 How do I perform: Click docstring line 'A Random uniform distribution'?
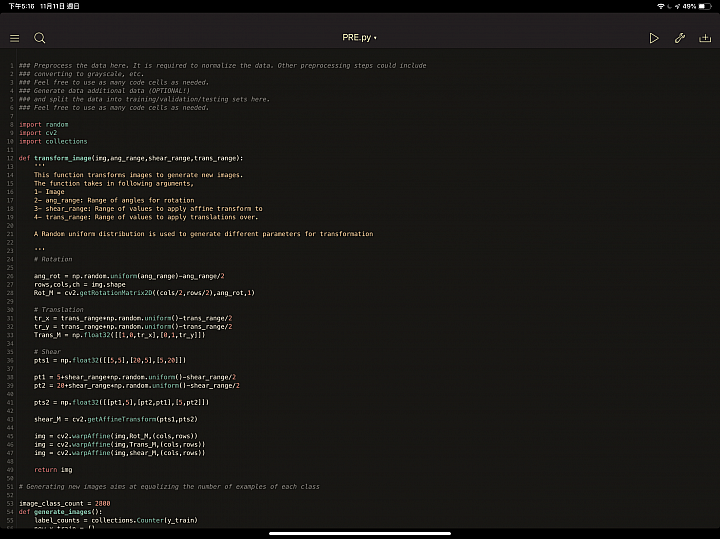pos(203,234)
